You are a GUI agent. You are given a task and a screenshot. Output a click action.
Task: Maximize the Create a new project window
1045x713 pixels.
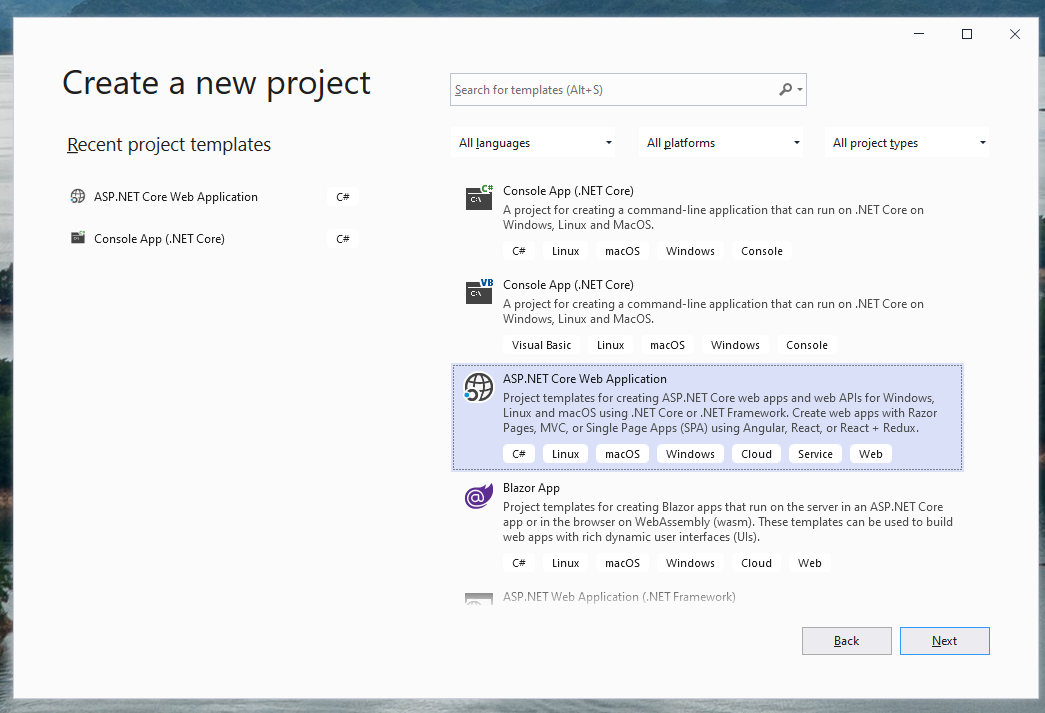pos(967,34)
